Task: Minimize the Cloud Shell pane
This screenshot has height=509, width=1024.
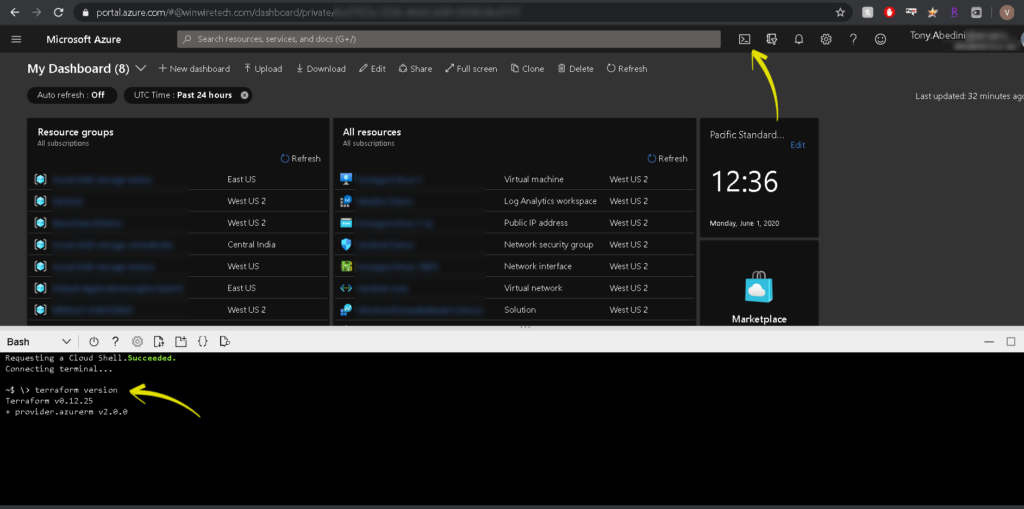Action: 989,342
